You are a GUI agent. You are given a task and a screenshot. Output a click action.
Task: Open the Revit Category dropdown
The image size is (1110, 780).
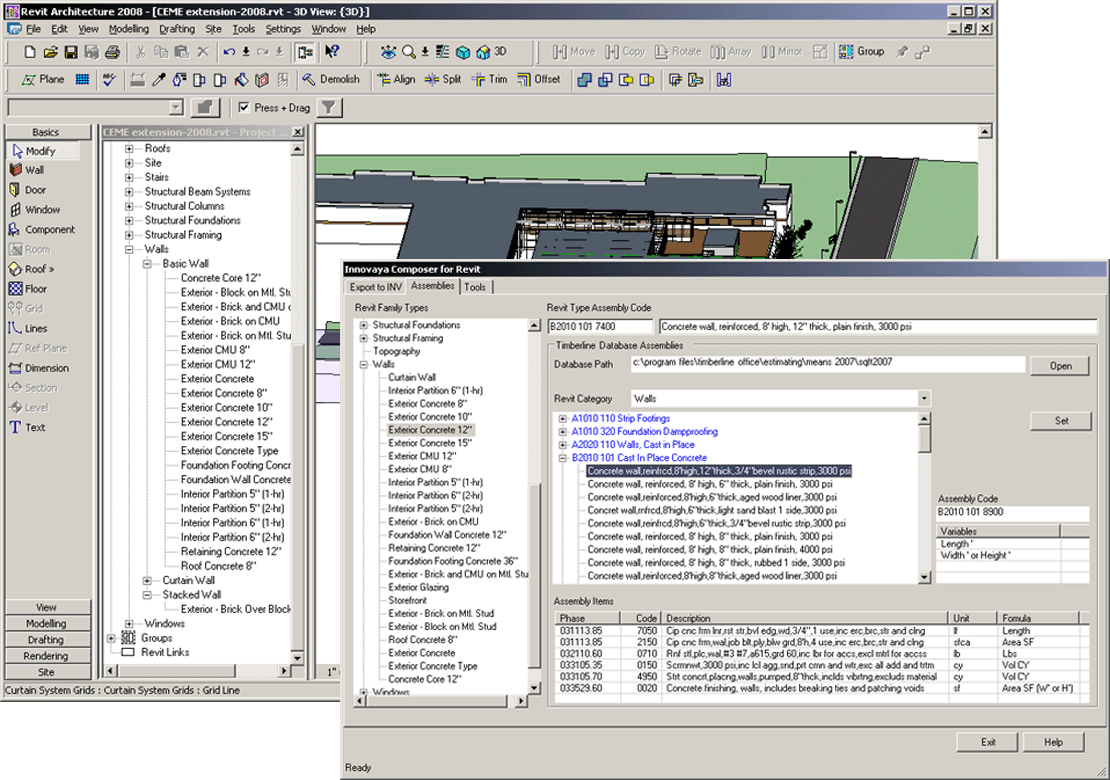[x=924, y=398]
